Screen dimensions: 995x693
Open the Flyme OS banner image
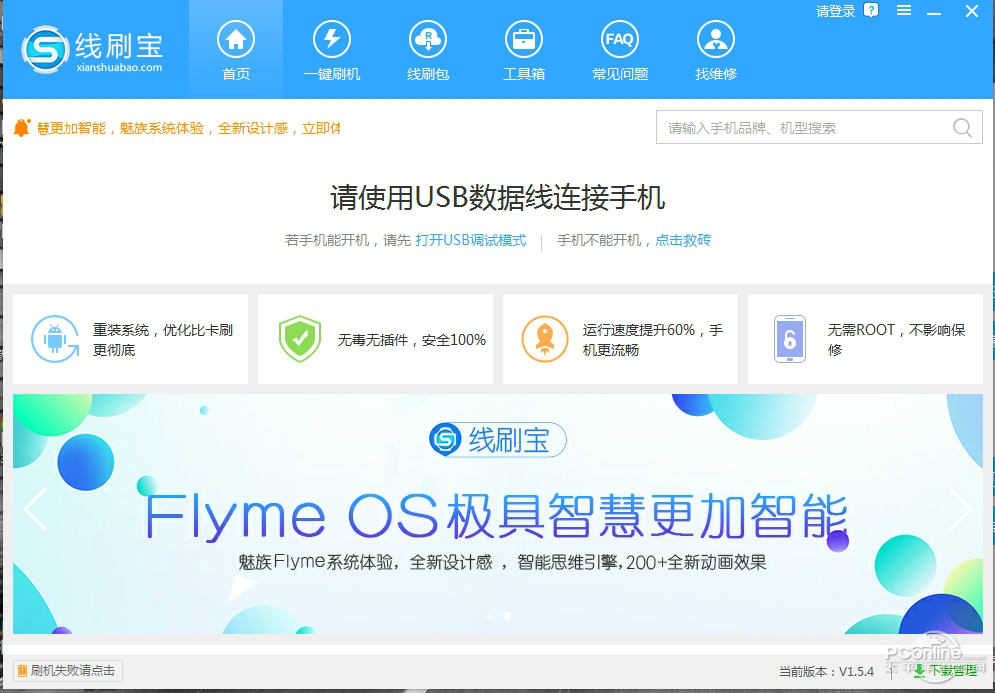(x=498, y=514)
